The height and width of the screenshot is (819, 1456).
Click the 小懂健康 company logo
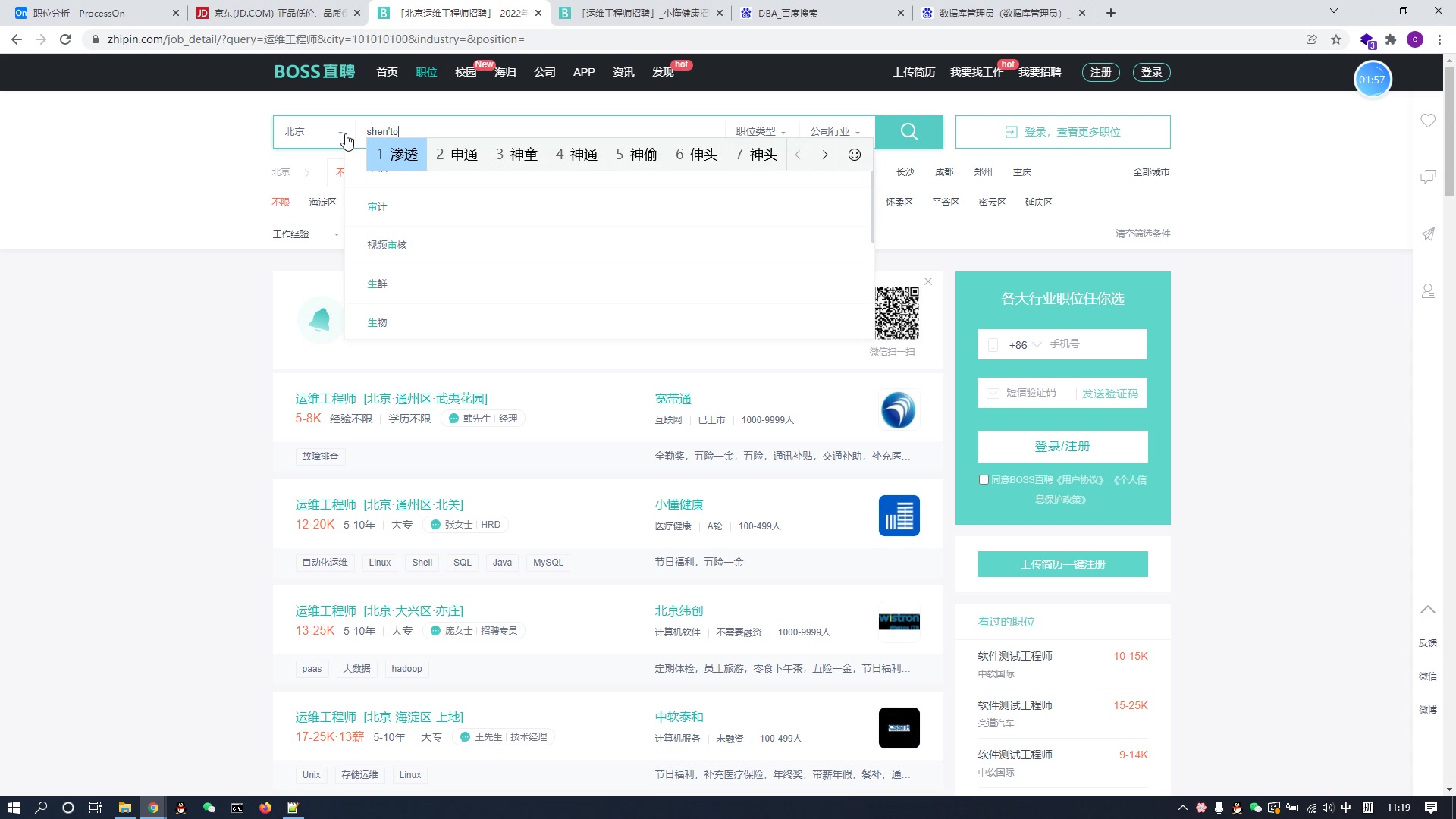coord(899,516)
